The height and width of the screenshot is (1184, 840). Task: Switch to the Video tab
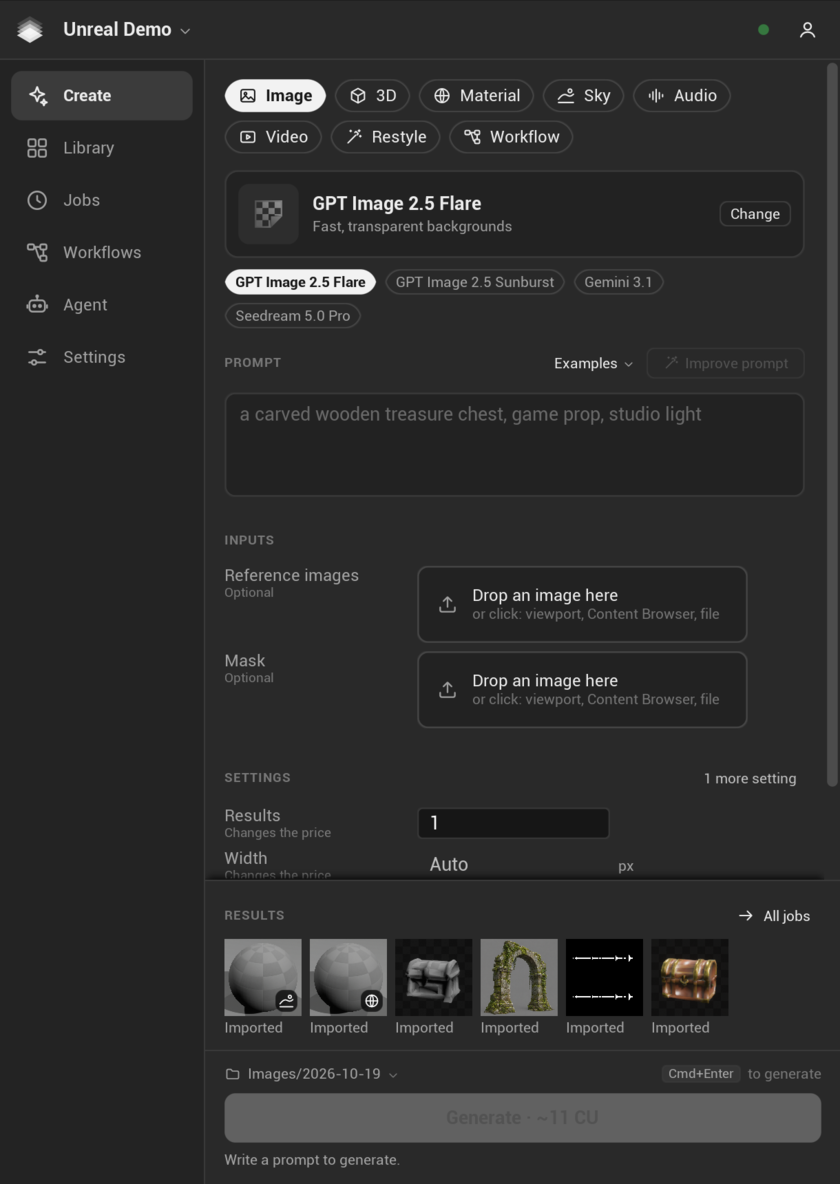click(x=273, y=137)
